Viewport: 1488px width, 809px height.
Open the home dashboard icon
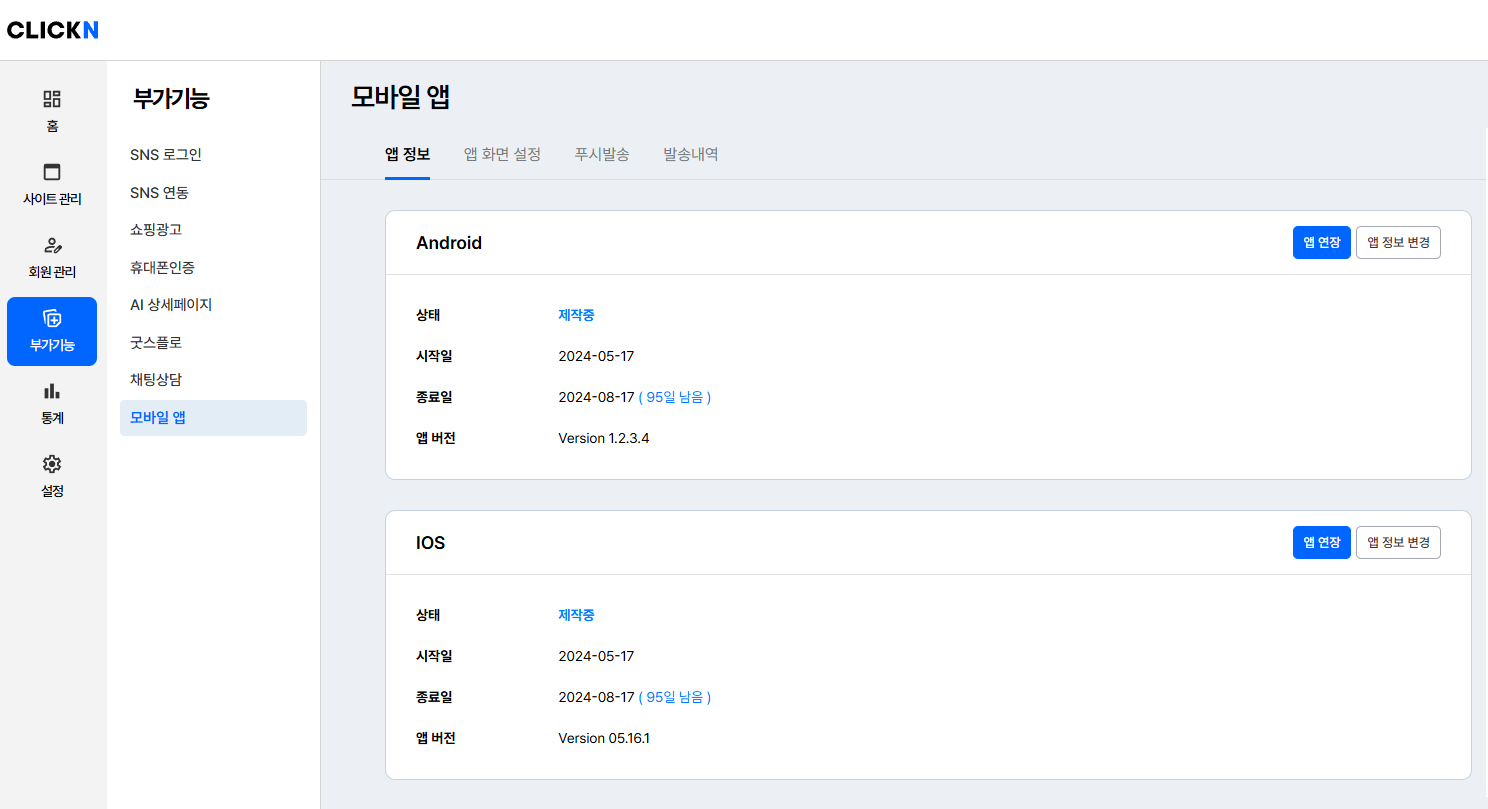(x=52, y=99)
